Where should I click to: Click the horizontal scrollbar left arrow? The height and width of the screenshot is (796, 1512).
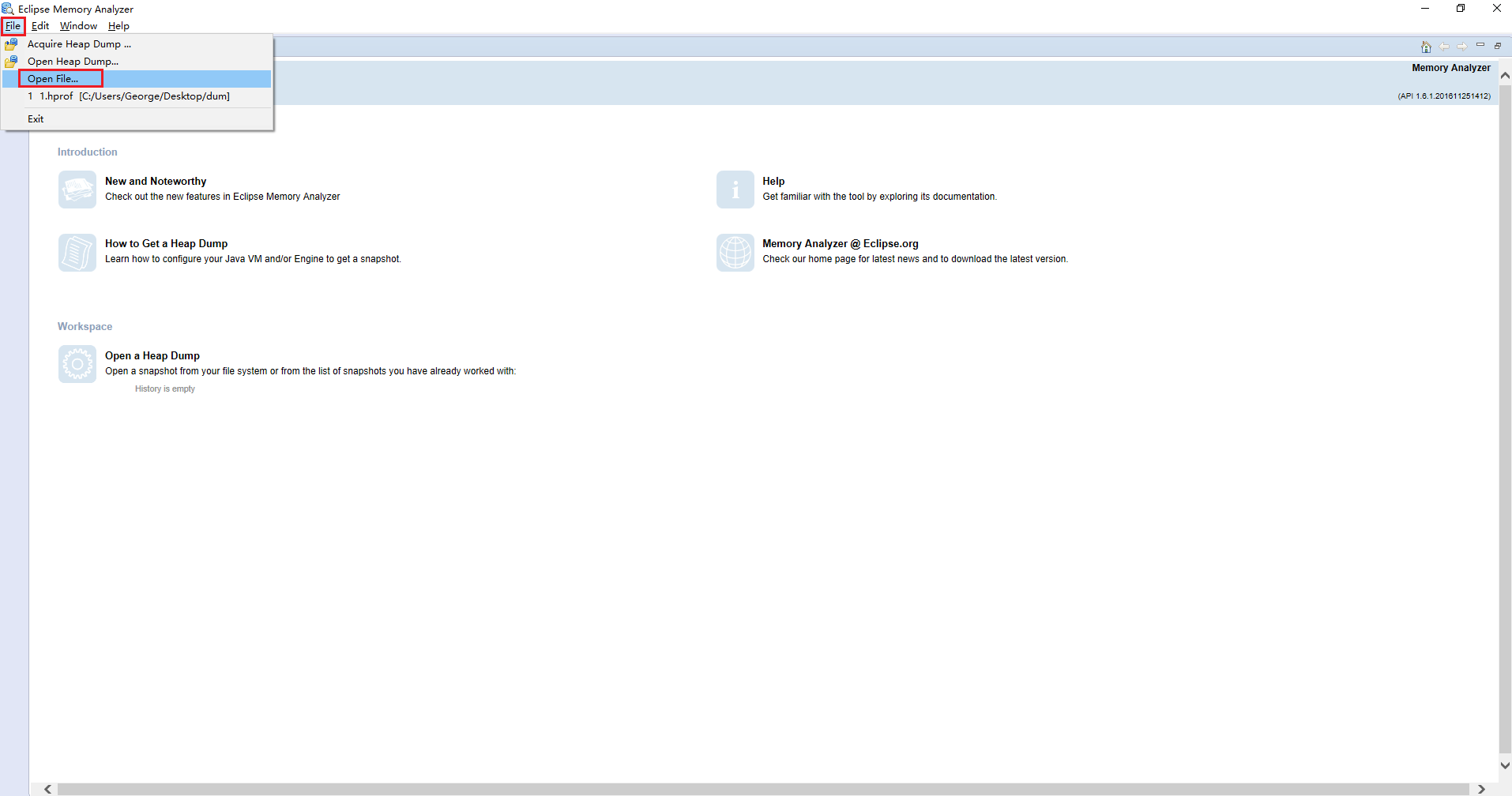pos(48,790)
